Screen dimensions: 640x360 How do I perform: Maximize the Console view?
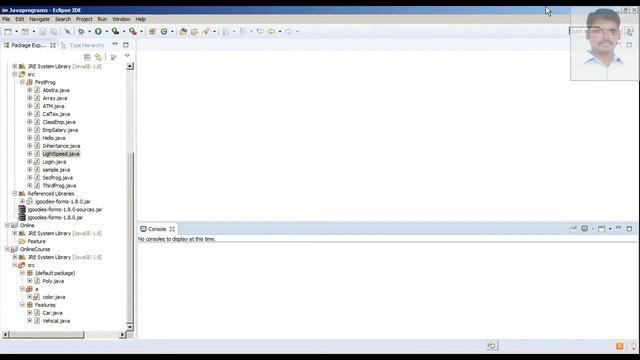(629, 229)
